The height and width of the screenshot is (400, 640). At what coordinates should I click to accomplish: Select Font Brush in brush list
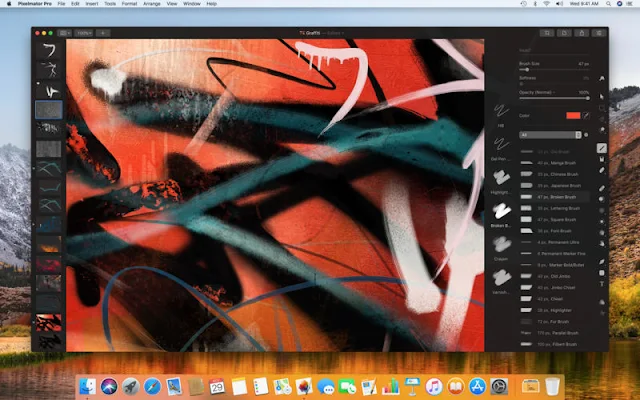coord(554,231)
